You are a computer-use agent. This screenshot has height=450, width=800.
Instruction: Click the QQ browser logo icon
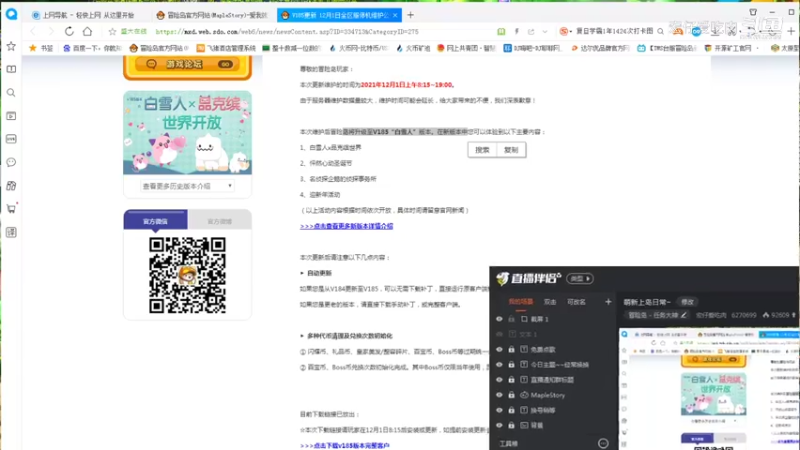click(x=11, y=14)
